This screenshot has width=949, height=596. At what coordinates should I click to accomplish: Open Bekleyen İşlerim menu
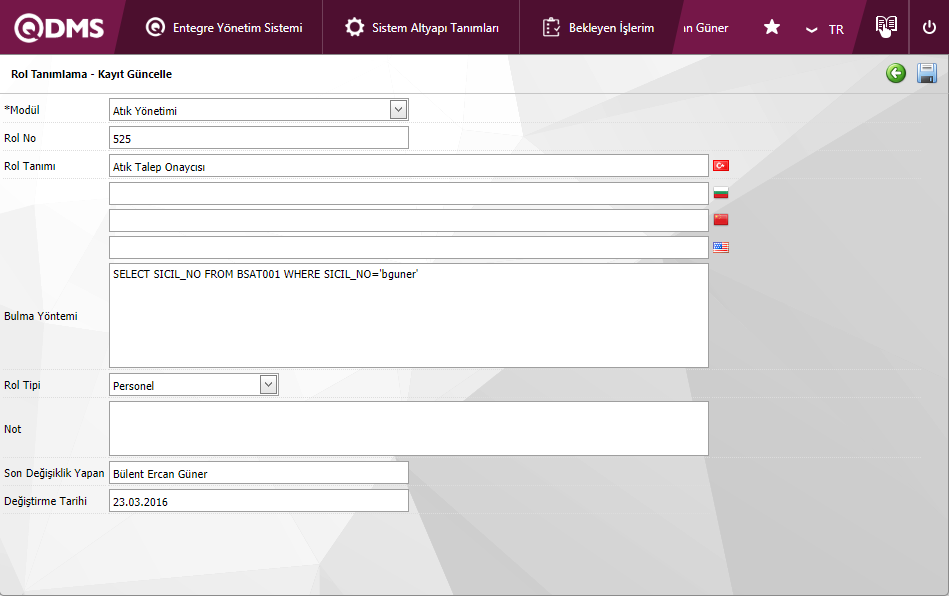pyautogui.click(x=598, y=28)
